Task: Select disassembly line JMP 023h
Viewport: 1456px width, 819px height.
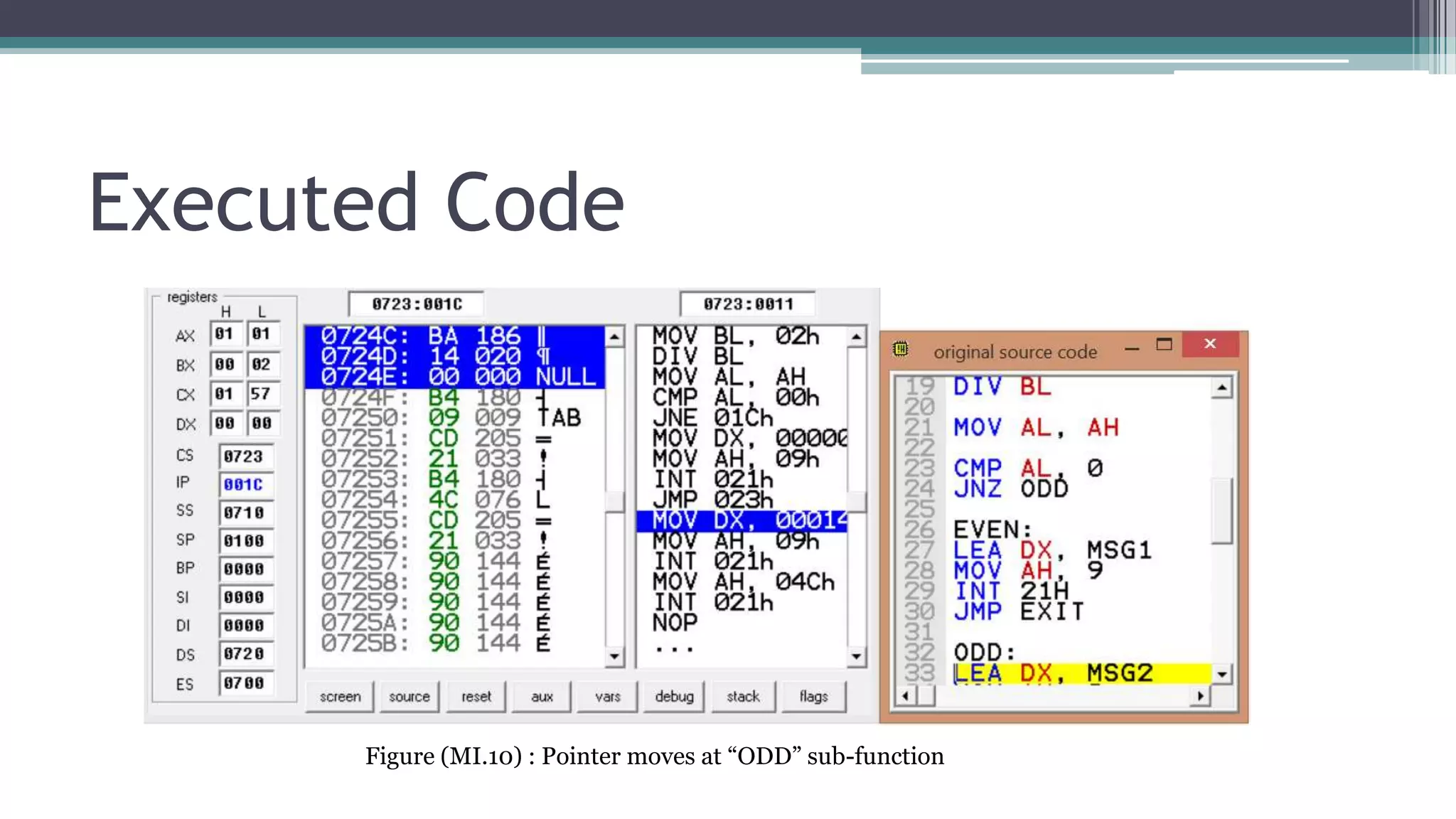Action: [x=742, y=499]
